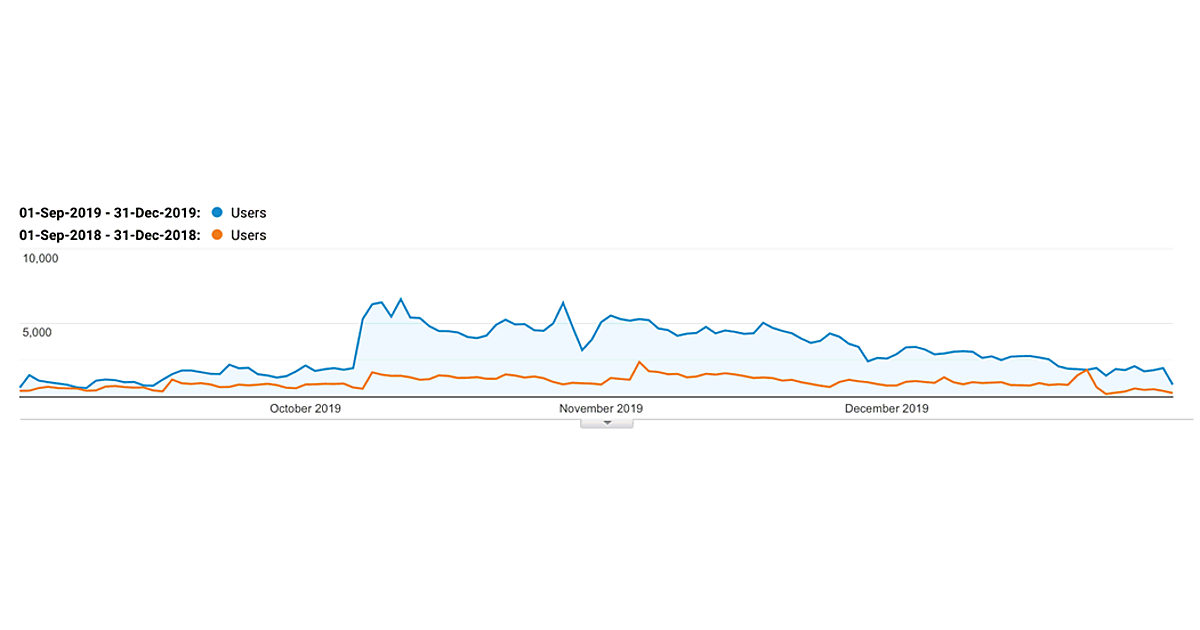1200x630 pixels.
Task: Click the 10,000 y-axis label
Action: (x=41, y=258)
